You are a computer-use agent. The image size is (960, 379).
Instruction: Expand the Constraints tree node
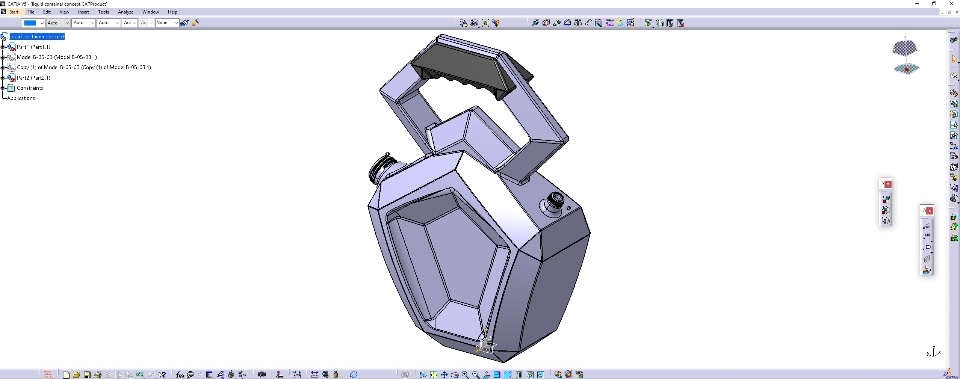click(3, 88)
